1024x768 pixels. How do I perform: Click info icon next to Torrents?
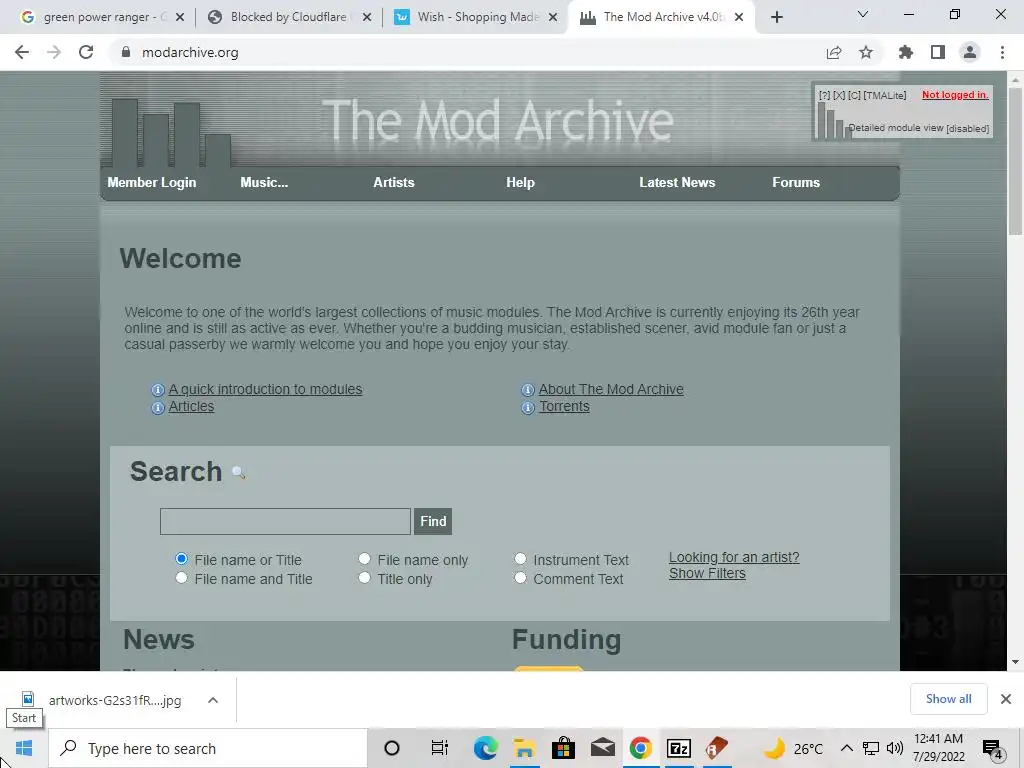click(528, 408)
